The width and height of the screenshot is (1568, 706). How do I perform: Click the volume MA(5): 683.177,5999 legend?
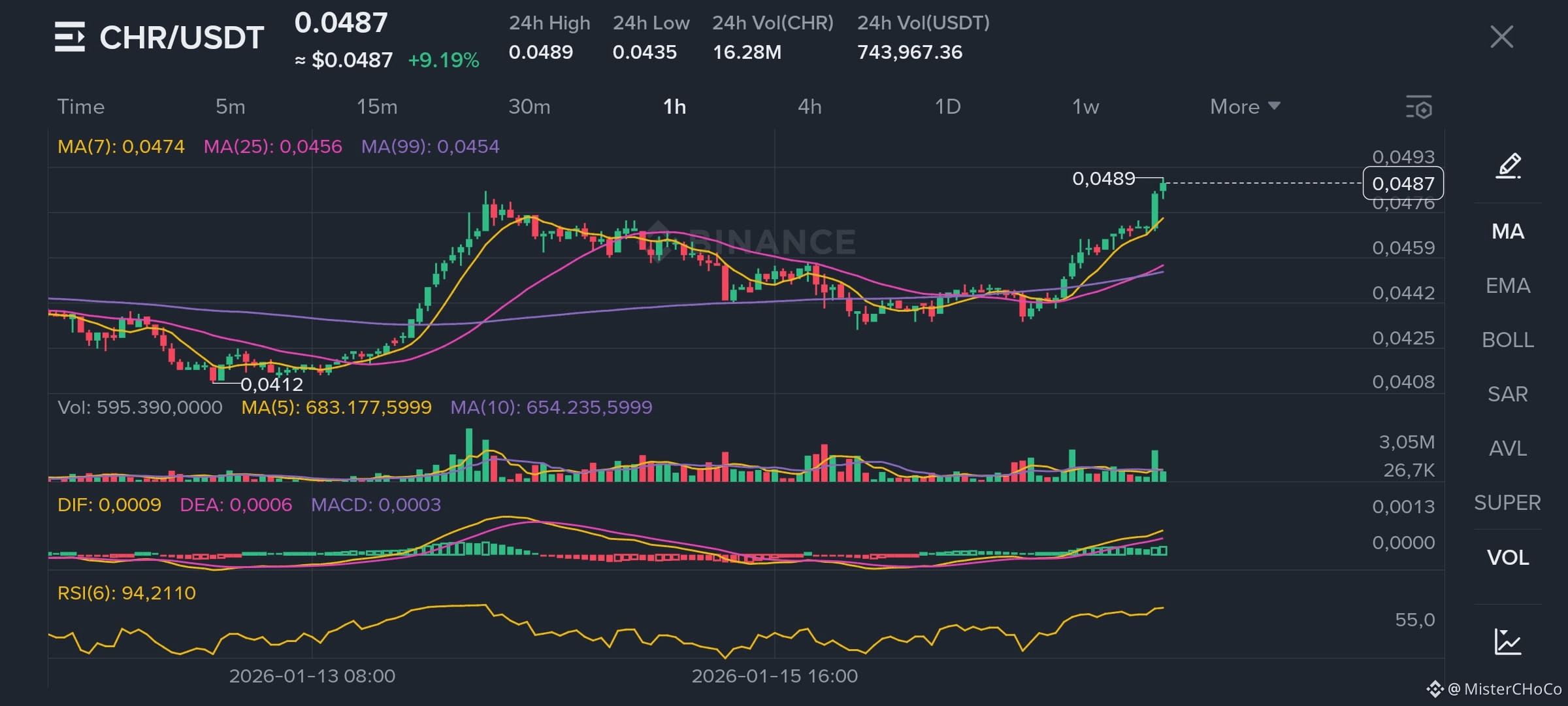[336, 407]
